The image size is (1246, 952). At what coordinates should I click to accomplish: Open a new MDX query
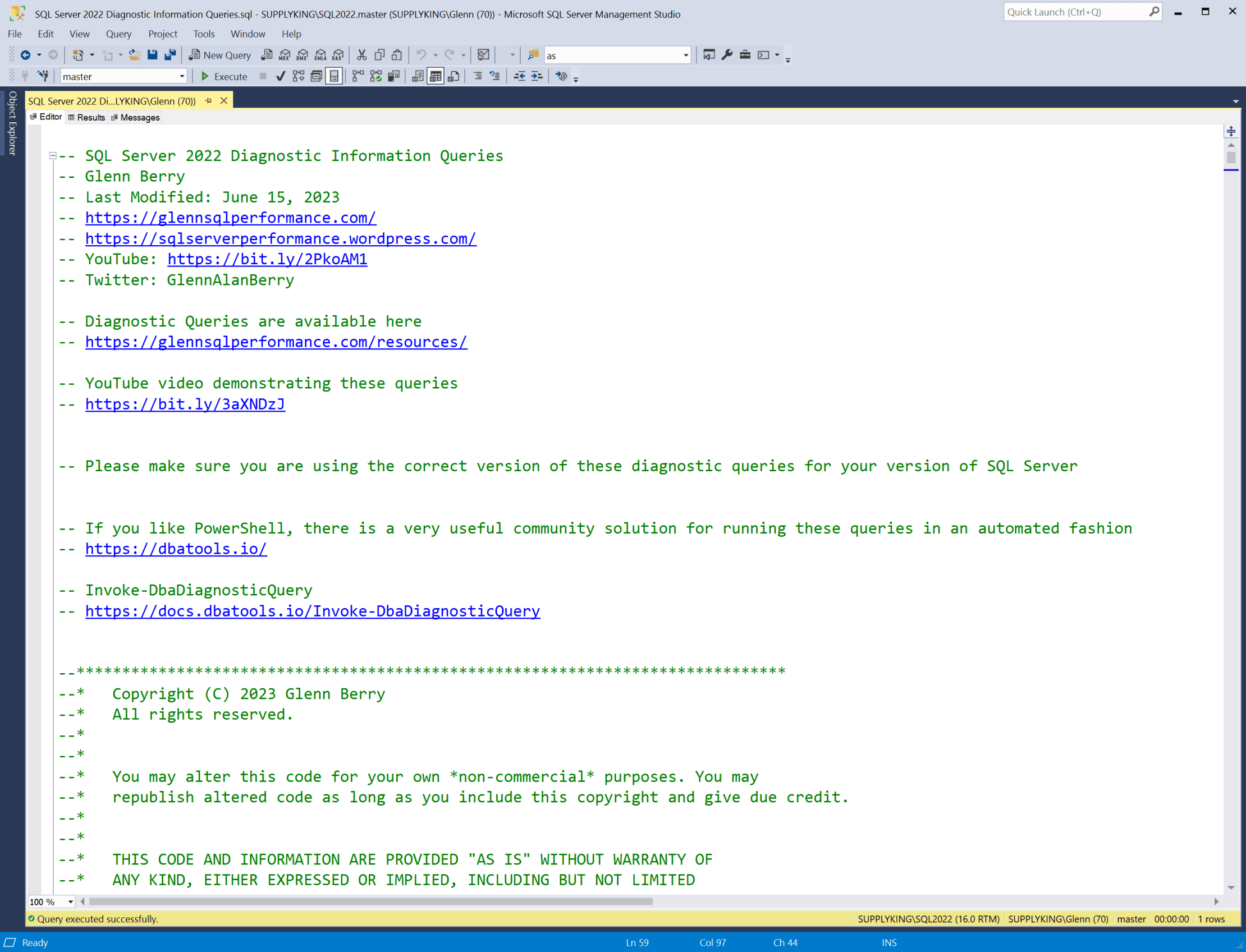point(285,55)
